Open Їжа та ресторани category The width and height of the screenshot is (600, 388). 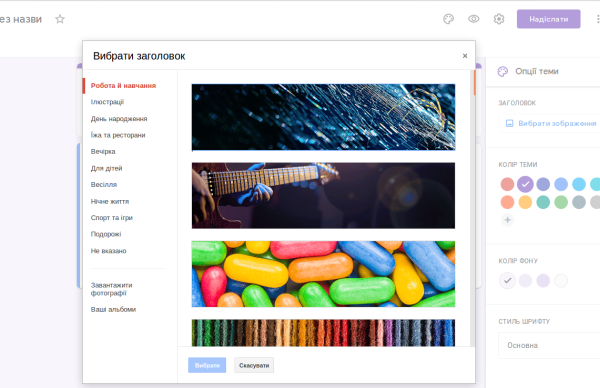click(x=118, y=135)
